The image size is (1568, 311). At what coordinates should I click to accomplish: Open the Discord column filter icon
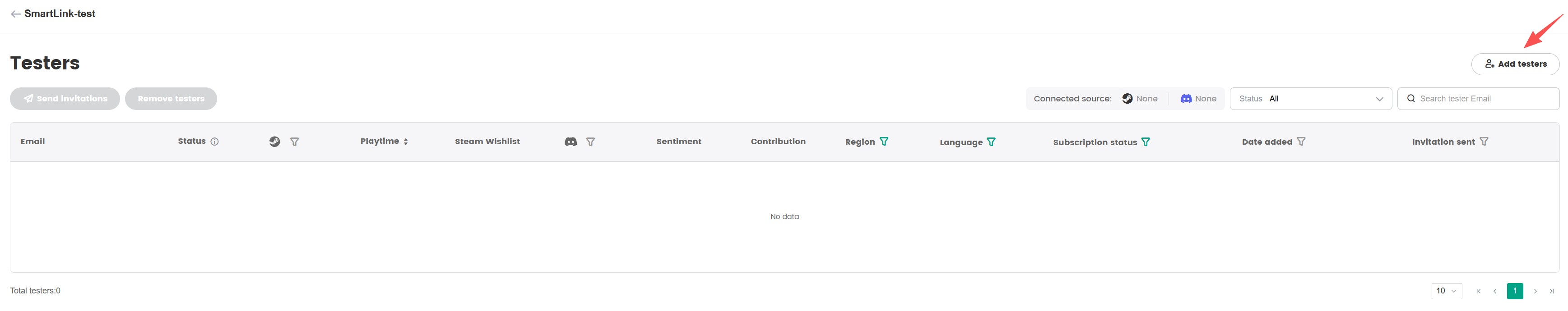590,142
